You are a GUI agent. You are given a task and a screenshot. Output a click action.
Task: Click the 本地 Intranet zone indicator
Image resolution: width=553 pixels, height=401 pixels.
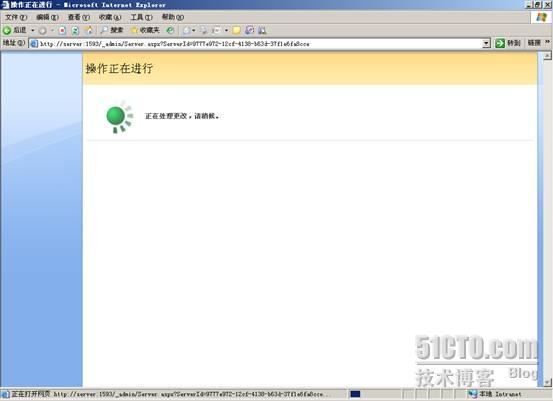(495, 394)
